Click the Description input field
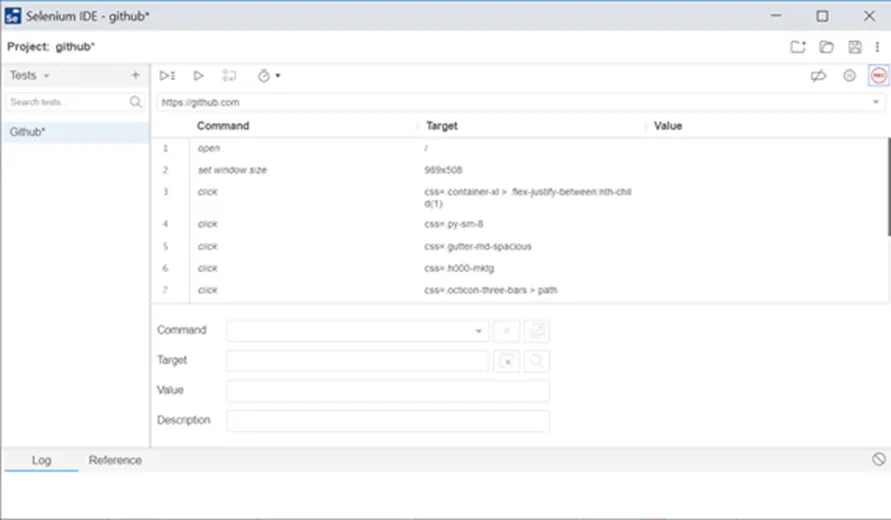 click(388, 421)
